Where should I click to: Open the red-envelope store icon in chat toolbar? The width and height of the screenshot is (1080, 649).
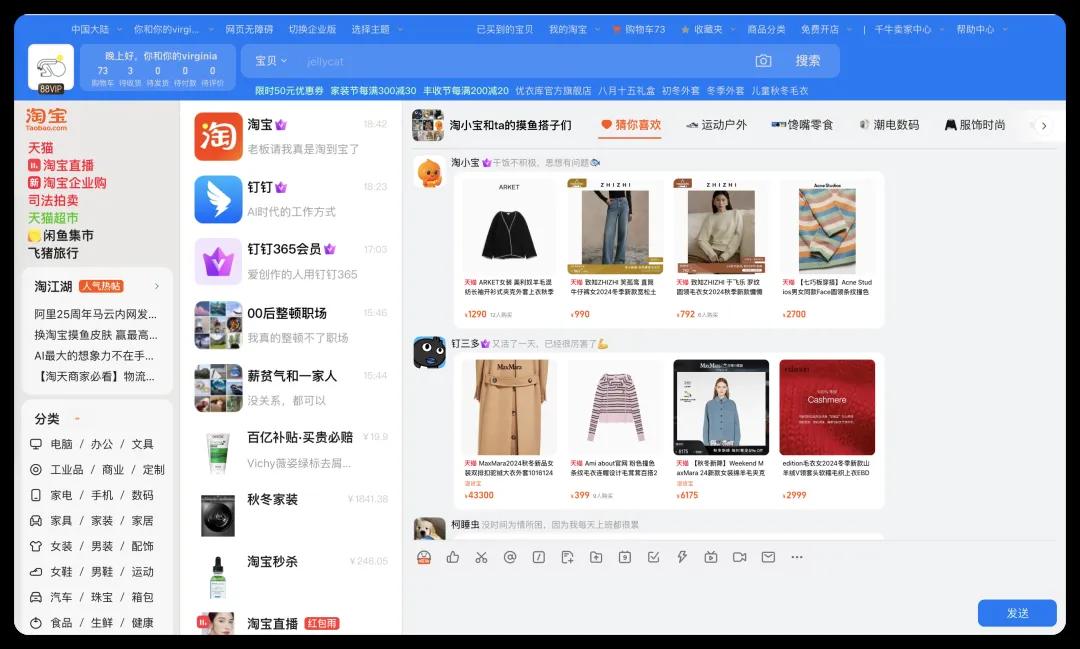tap(424, 557)
